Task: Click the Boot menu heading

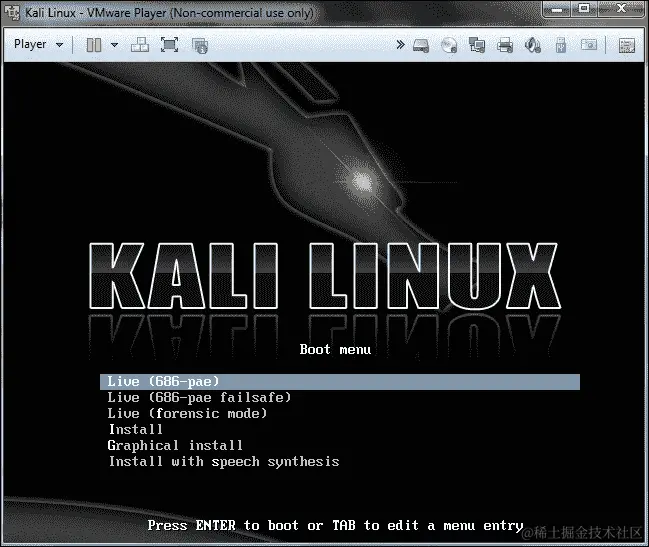Action: tap(335, 350)
